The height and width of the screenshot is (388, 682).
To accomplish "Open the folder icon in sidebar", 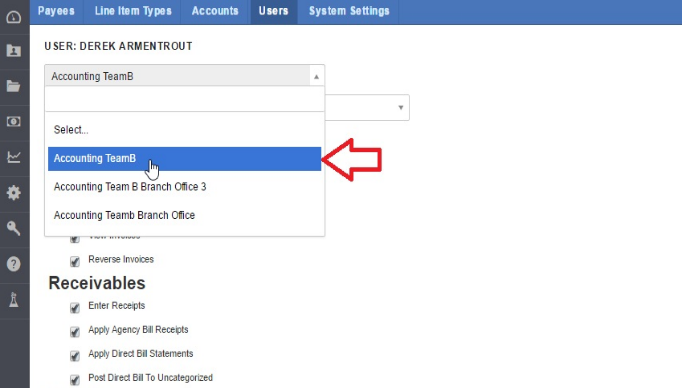I will [14, 86].
